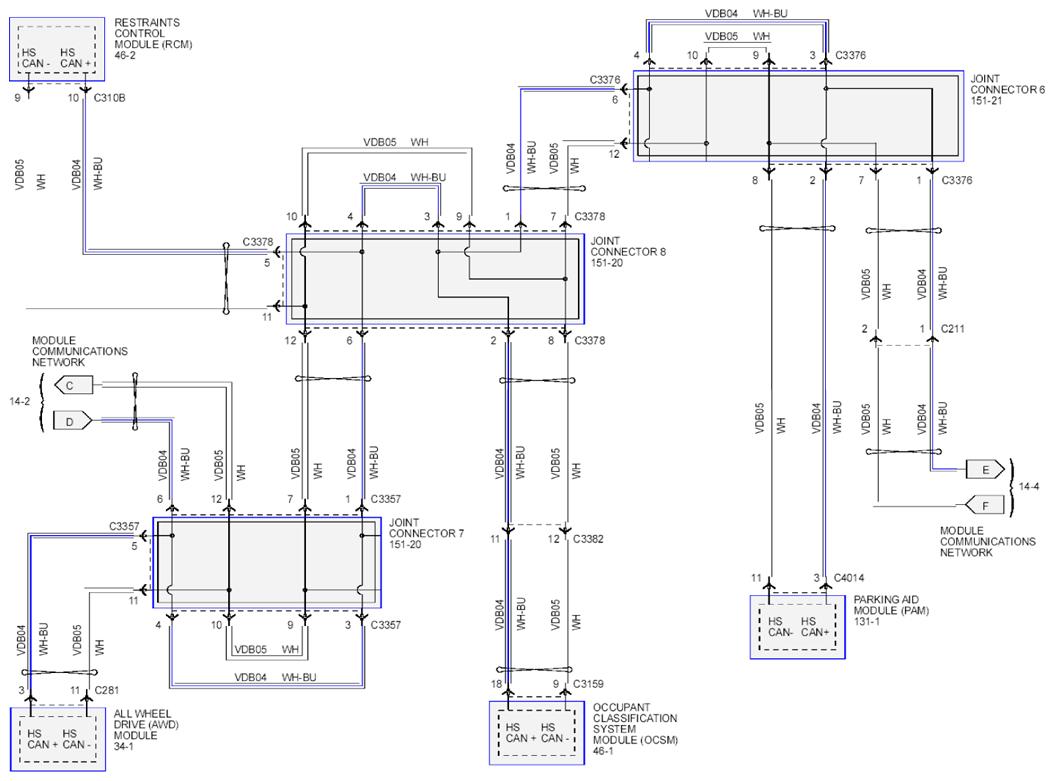Select Joint Connector 6 block
The height and width of the screenshot is (781, 1054).
(x=798, y=116)
